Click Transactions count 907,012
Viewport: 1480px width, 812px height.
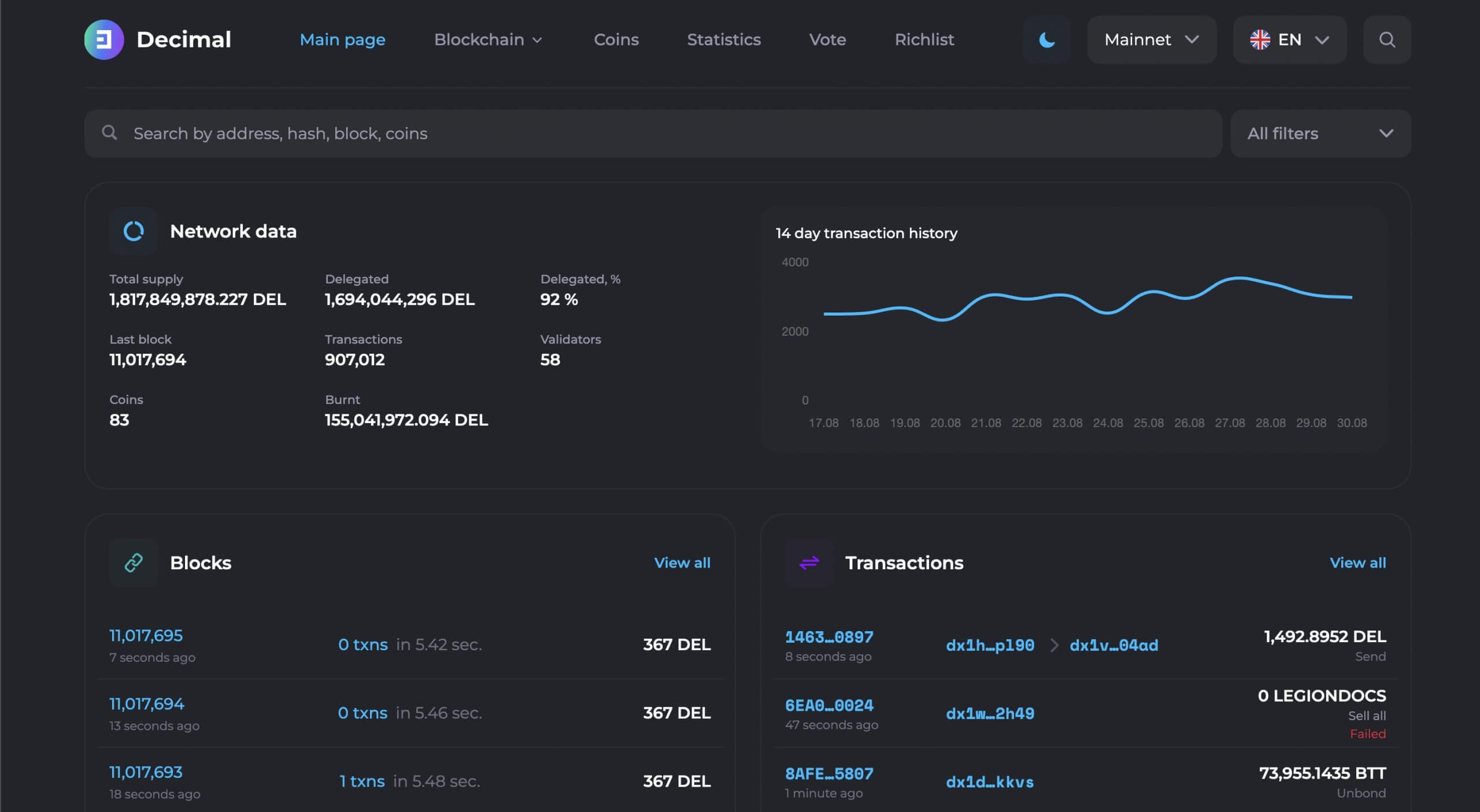tap(354, 359)
